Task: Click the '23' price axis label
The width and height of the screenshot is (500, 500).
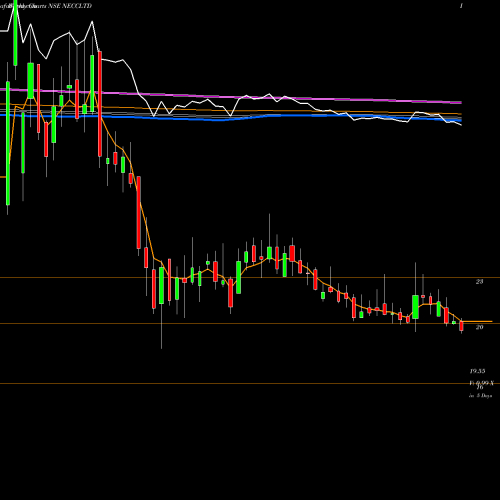Action: (479, 282)
